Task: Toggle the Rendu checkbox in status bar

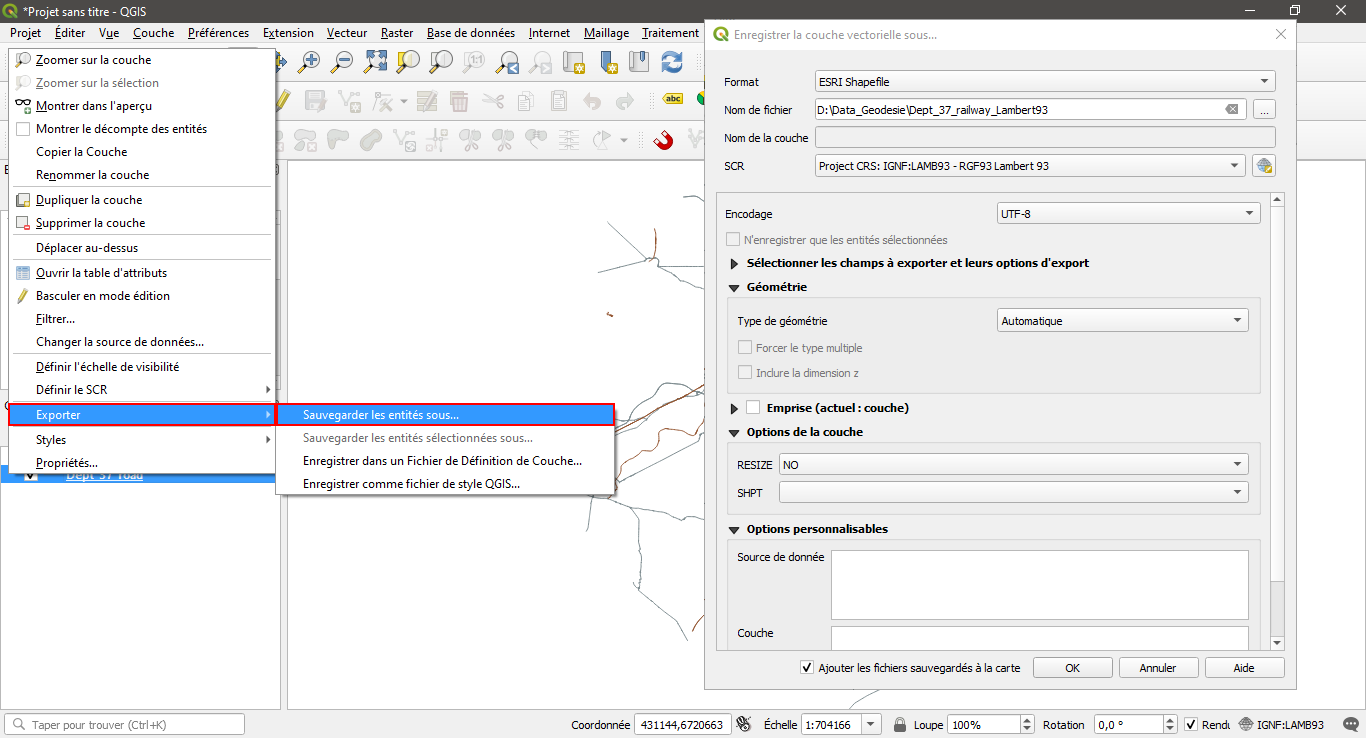Action: point(1191,725)
